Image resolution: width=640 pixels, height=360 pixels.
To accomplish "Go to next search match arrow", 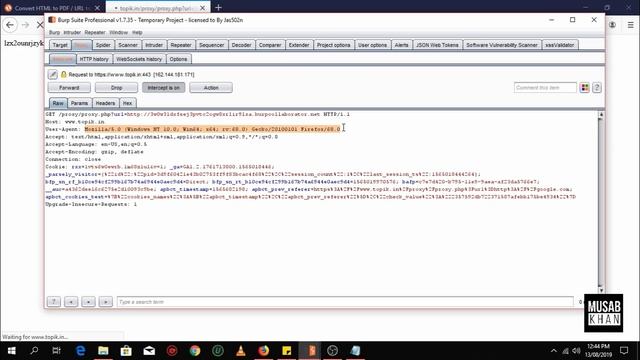I will pos(105,302).
